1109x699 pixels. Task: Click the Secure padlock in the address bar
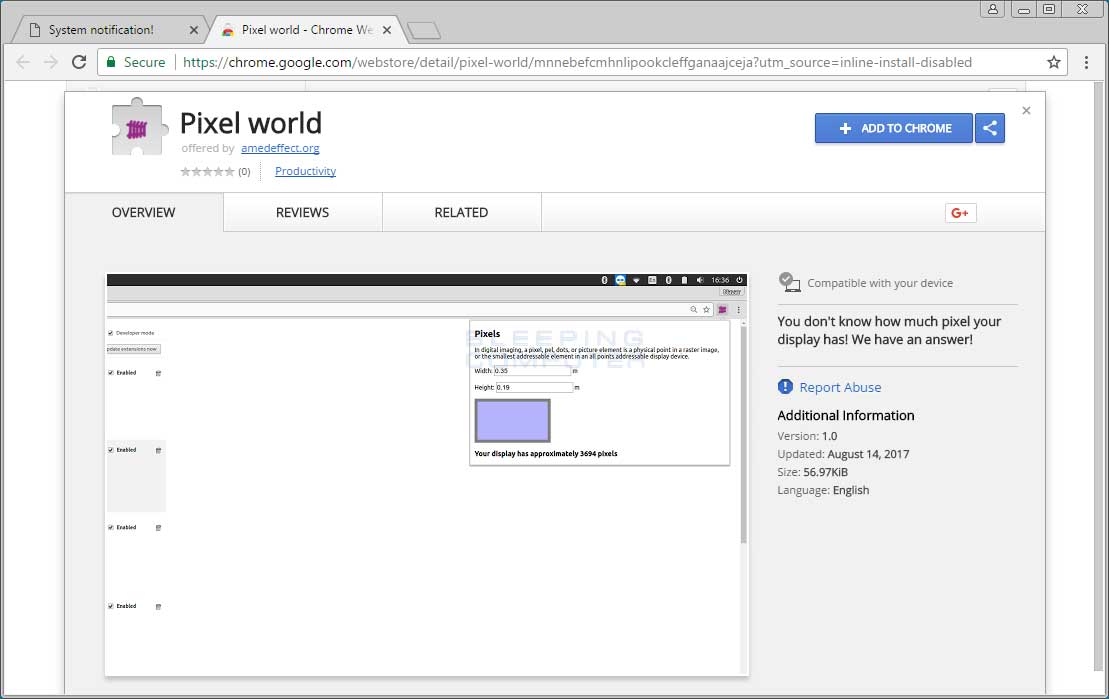[113, 62]
